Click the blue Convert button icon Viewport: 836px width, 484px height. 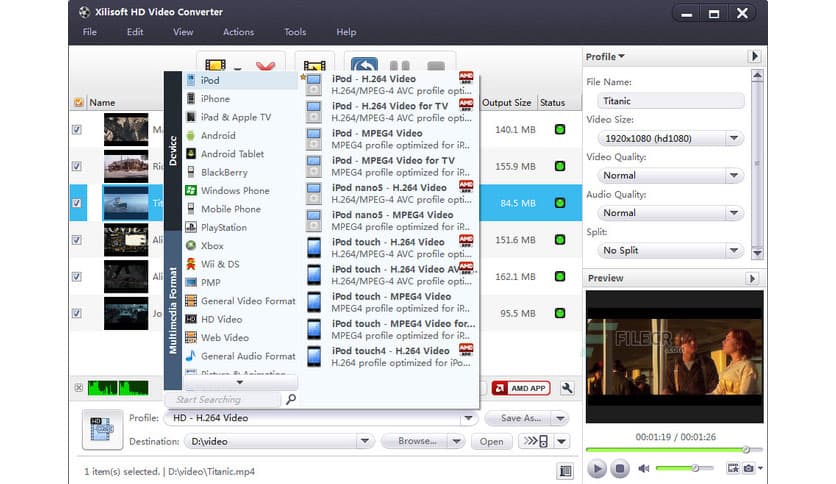(x=365, y=65)
